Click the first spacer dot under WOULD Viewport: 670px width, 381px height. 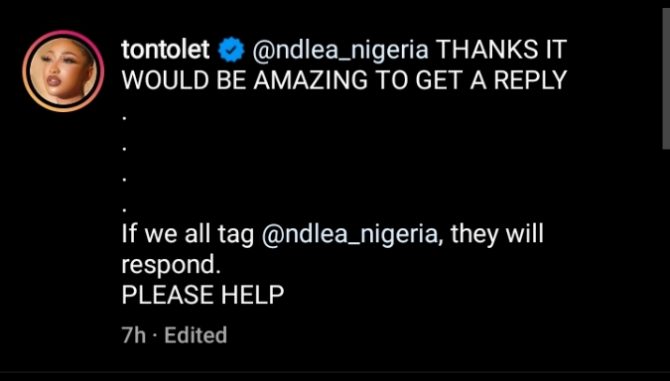point(124,118)
